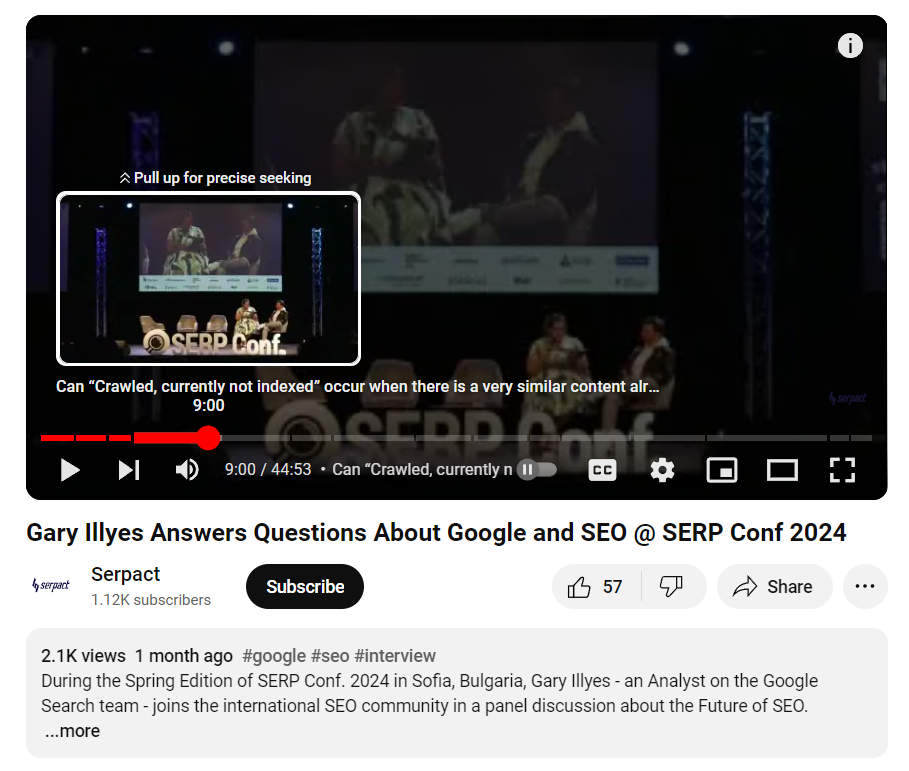Screen dimensions: 909x771
Task: Open the chapter title in the player controls
Action: click(422, 470)
